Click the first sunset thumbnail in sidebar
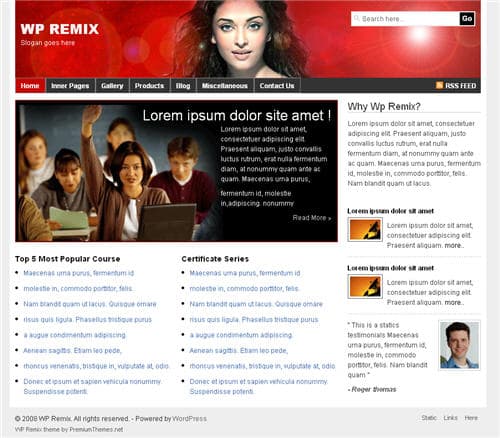 (x=365, y=229)
